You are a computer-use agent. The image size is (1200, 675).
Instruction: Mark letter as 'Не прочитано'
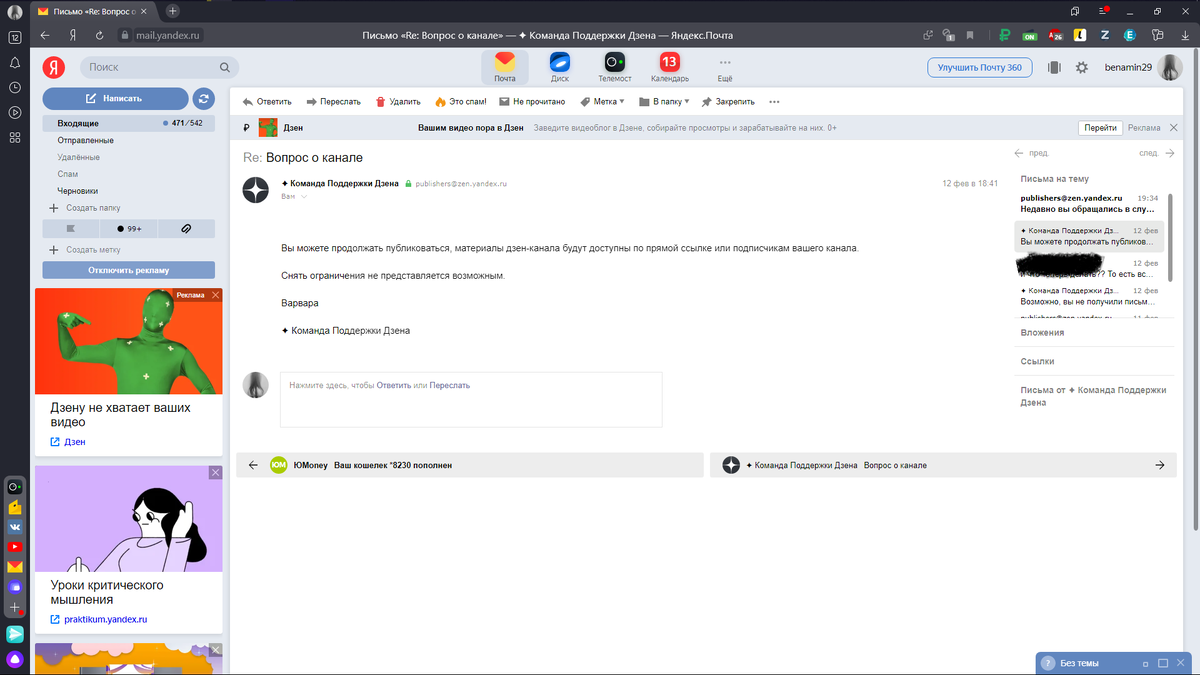click(532, 101)
